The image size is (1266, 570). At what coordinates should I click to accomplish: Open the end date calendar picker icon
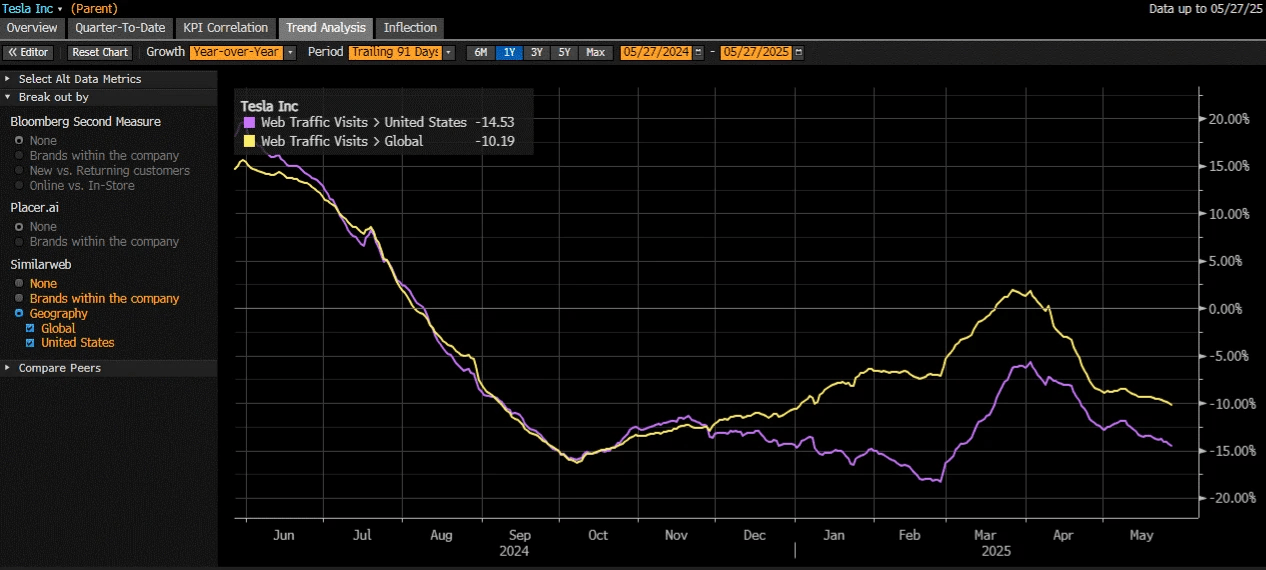point(798,52)
